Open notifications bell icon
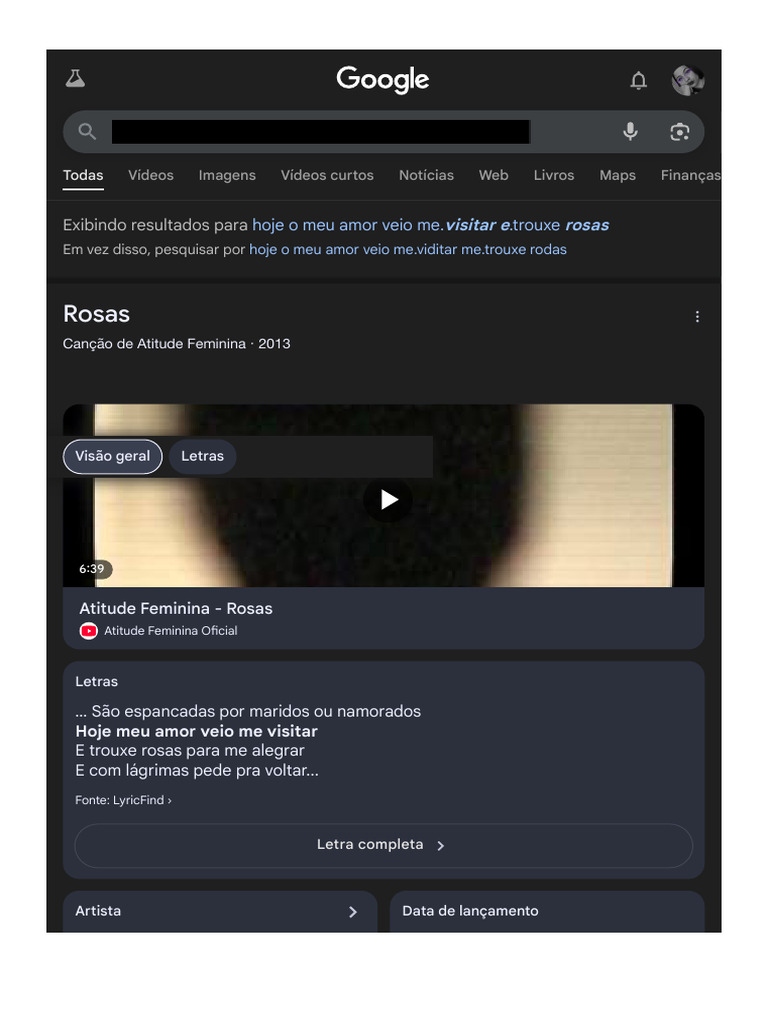768x1024 pixels. point(638,80)
